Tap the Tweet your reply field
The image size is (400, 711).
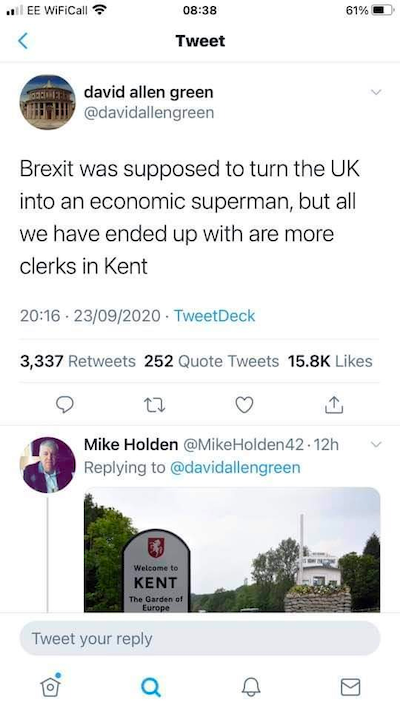(x=200, y=638)
